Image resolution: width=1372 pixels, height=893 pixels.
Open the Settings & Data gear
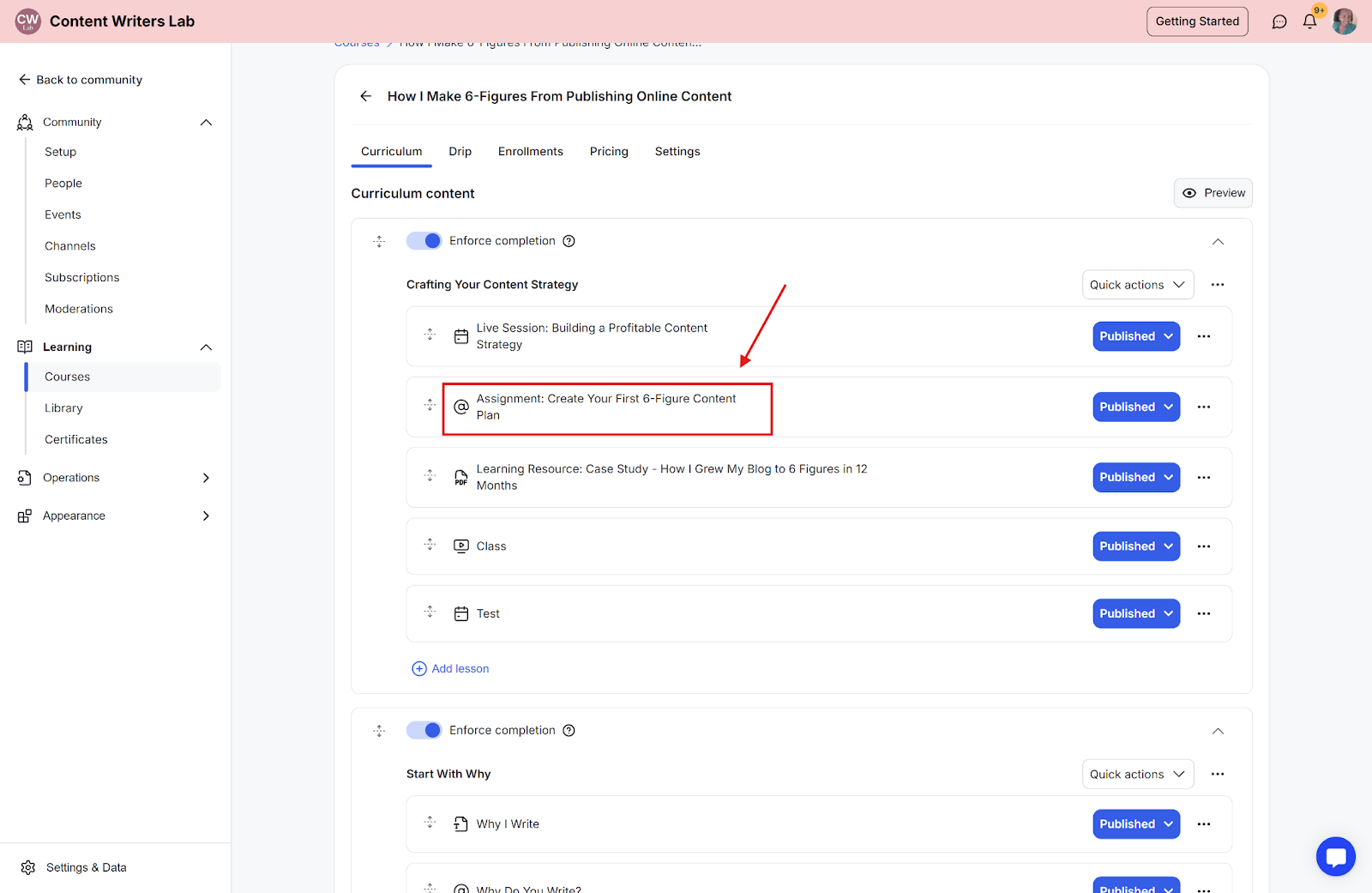[x=28, y=867]
